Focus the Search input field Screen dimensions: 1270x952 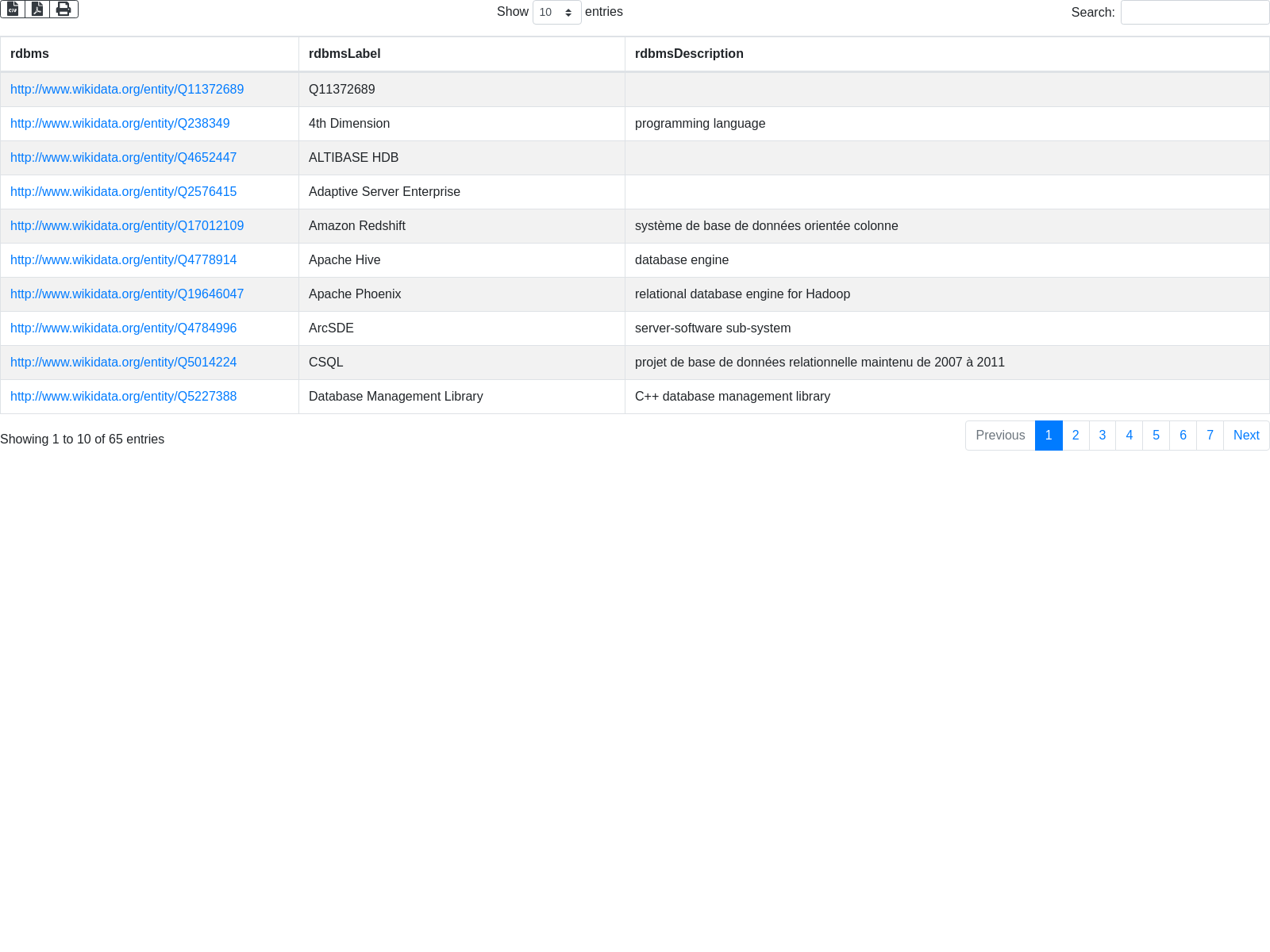pyautogui.click(x=1195, y=13)
